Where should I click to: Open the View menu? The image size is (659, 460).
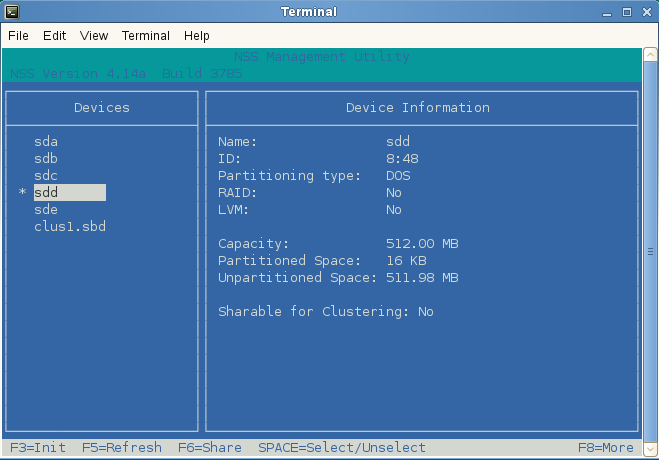pos(94,36)
